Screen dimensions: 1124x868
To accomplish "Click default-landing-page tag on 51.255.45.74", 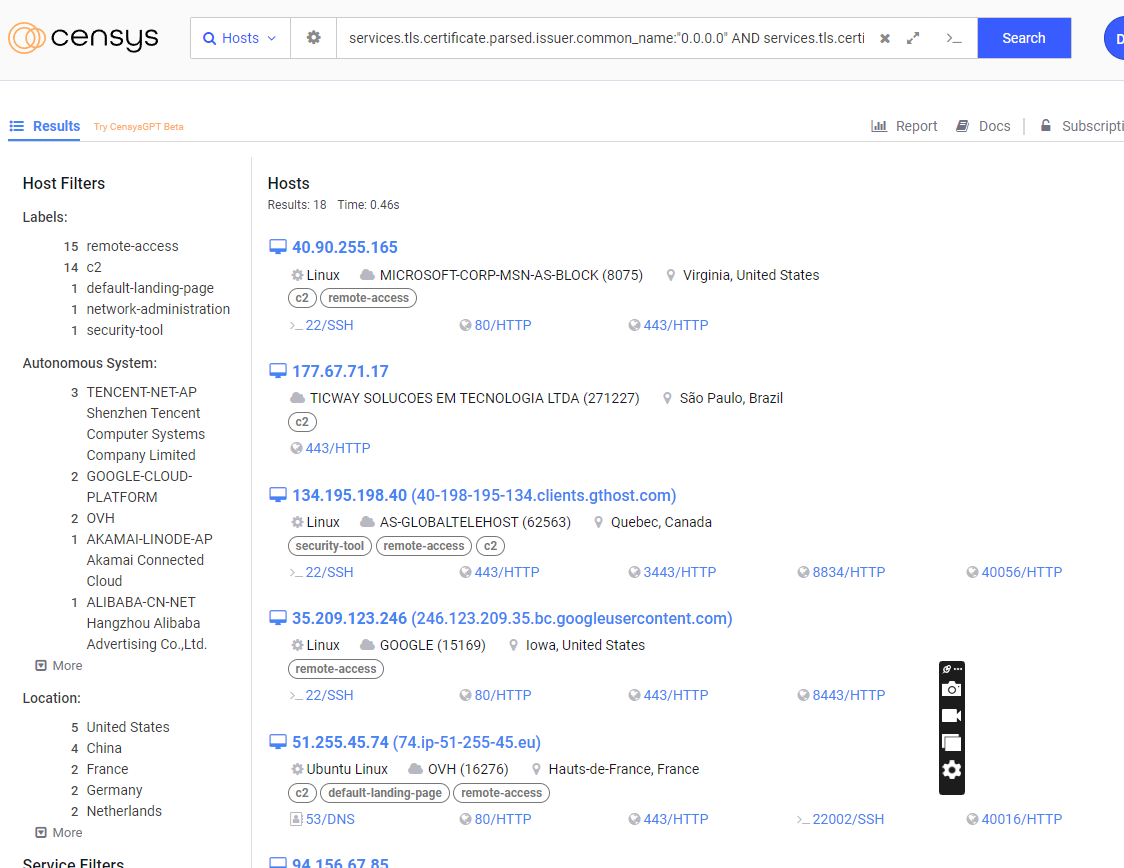I will pos(385,793).
